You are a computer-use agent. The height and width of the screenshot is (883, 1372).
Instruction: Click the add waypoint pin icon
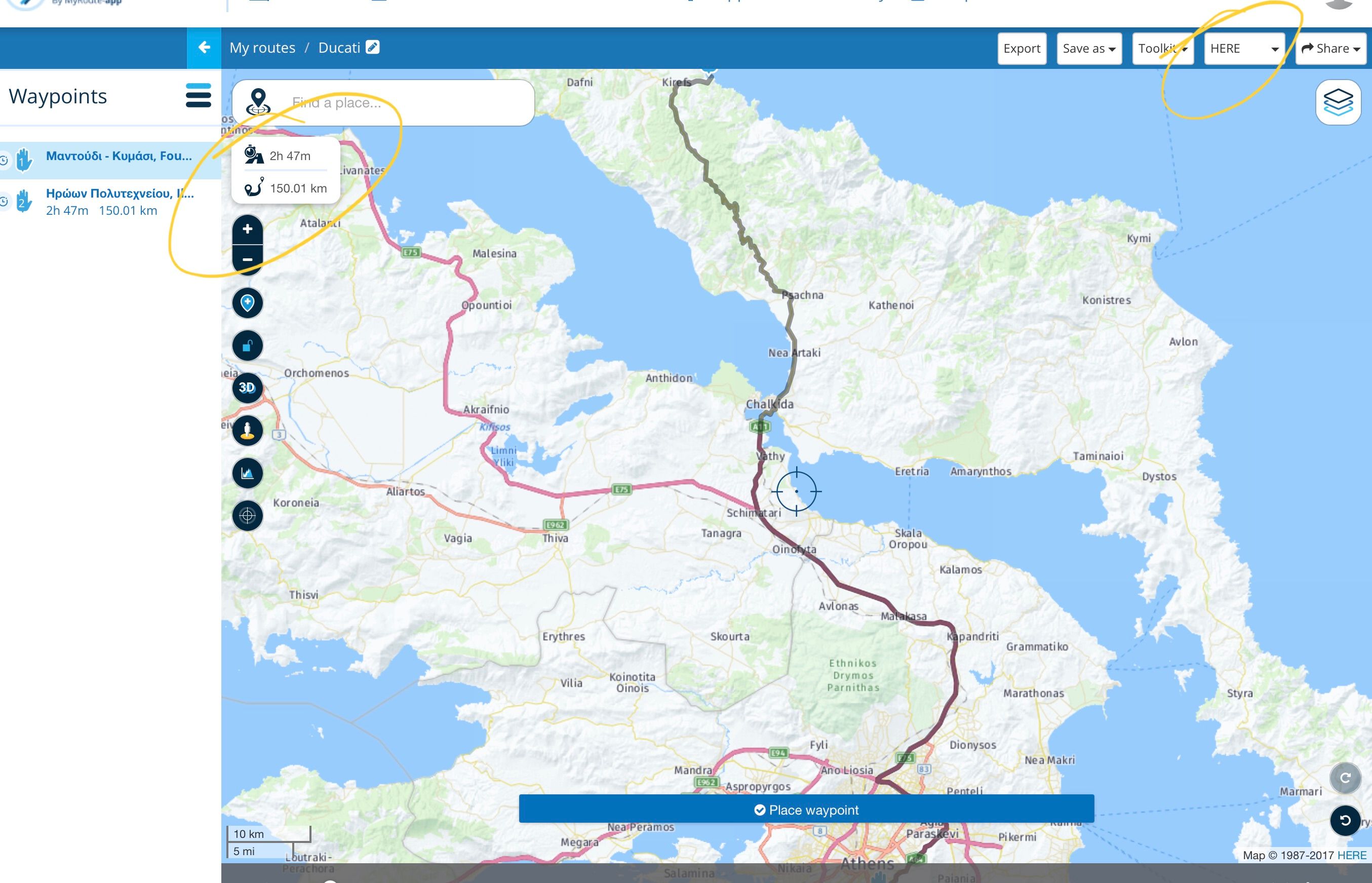pos(248,303)
